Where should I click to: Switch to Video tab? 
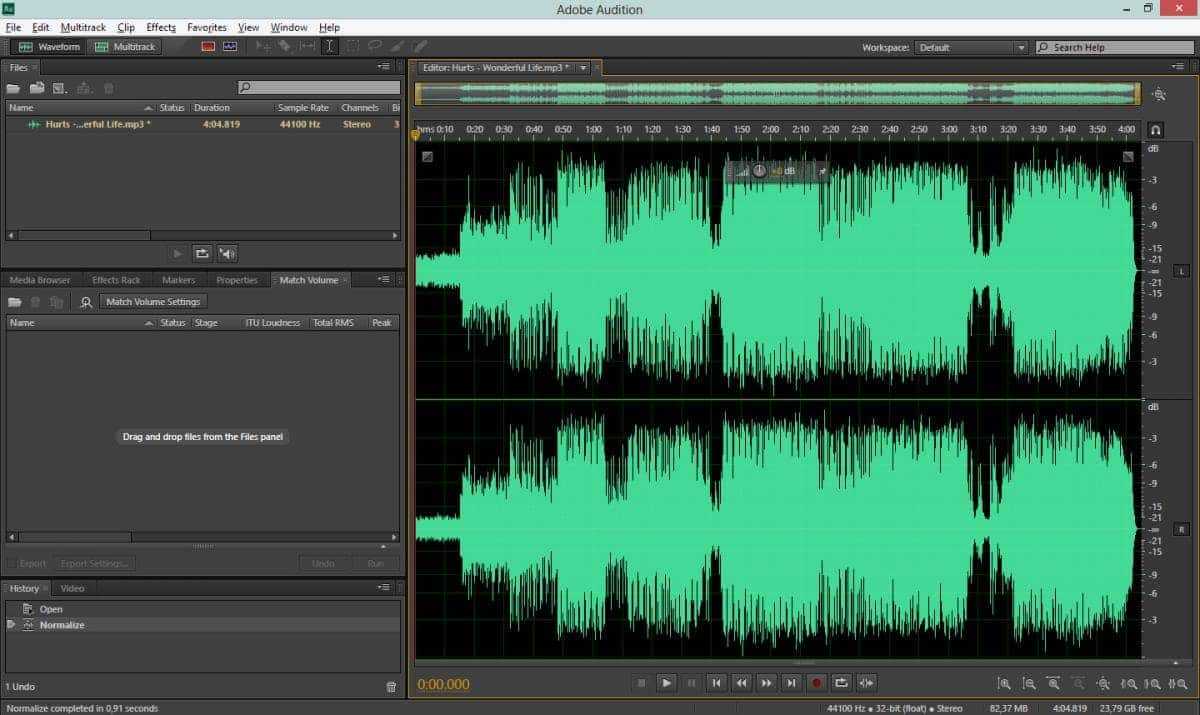tap(73, 588)
